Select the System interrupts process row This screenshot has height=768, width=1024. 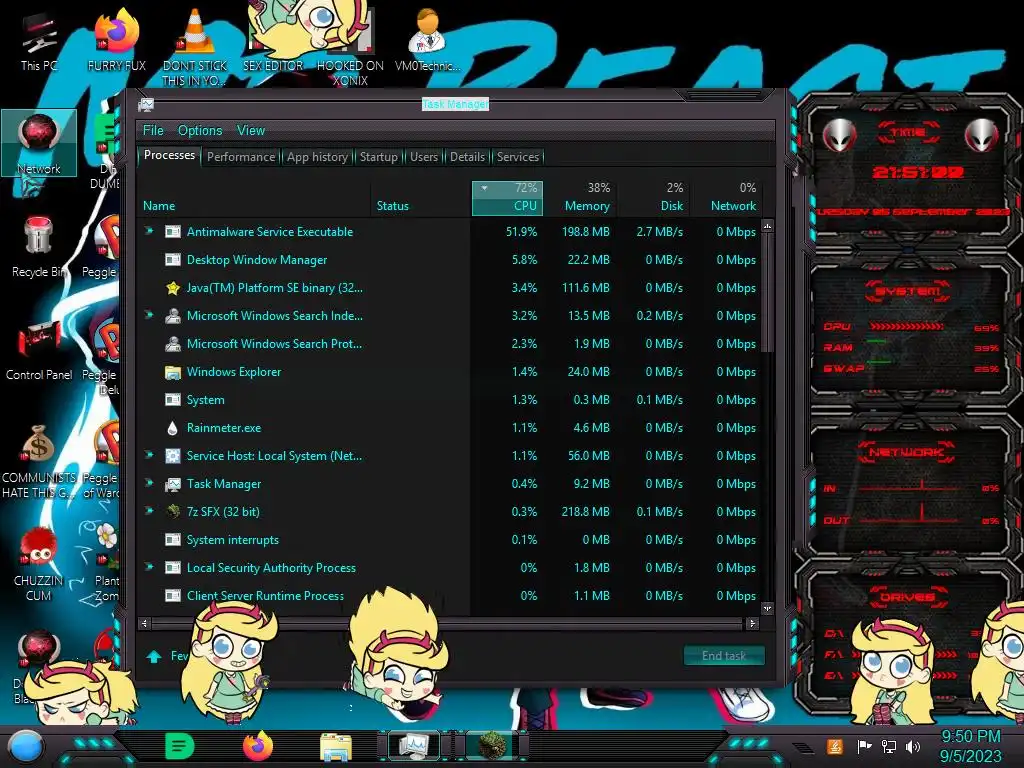449,539
